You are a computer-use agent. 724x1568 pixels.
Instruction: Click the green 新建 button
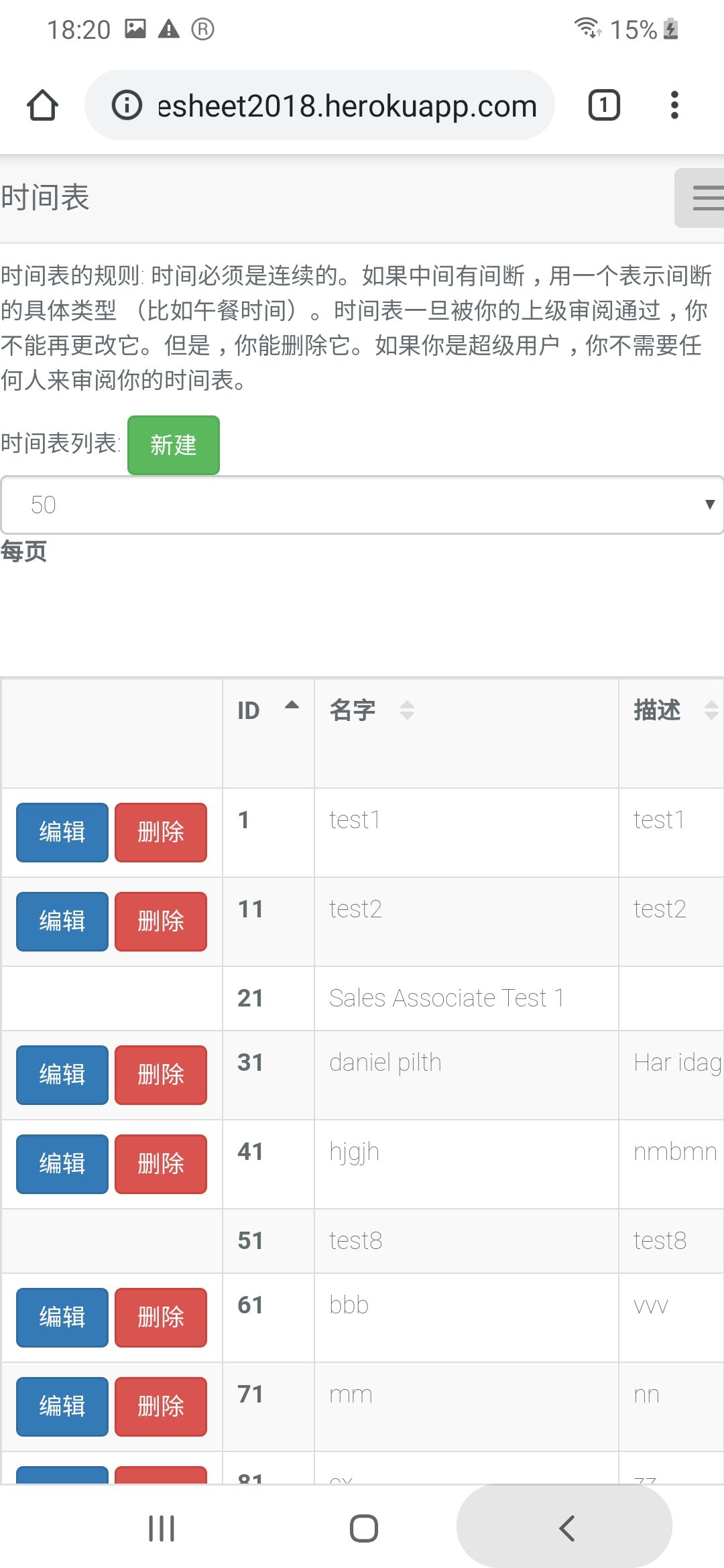[174, 445]
